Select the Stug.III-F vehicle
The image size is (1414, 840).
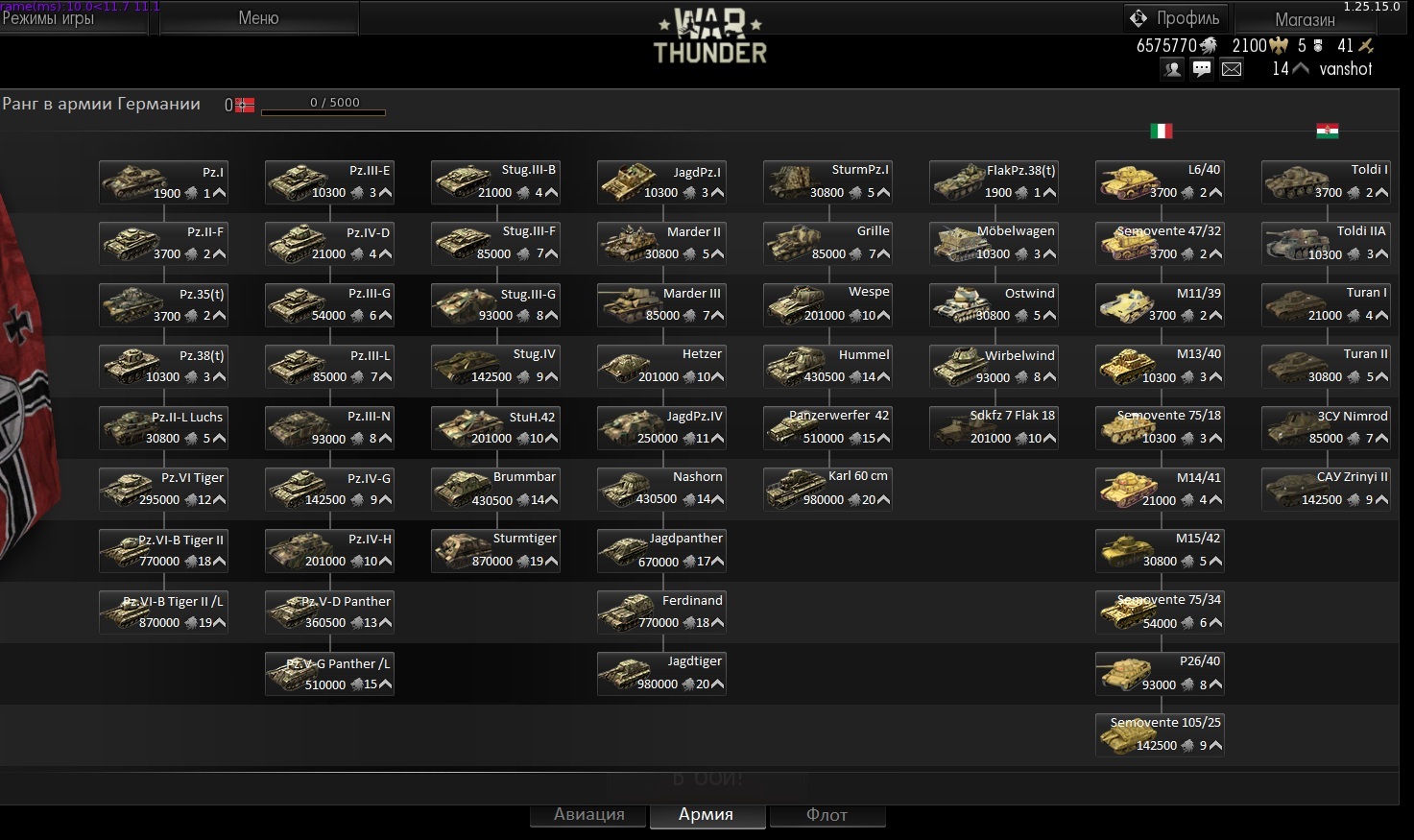[x=495, y=244]
